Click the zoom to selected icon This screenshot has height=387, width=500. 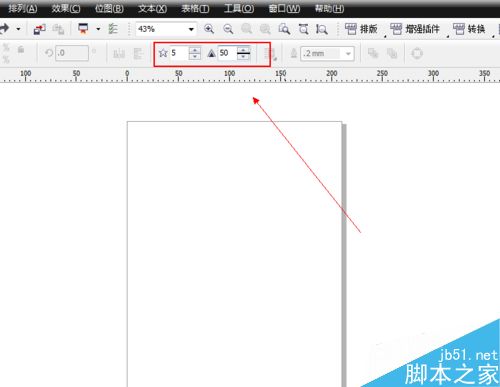pos(247,29)
